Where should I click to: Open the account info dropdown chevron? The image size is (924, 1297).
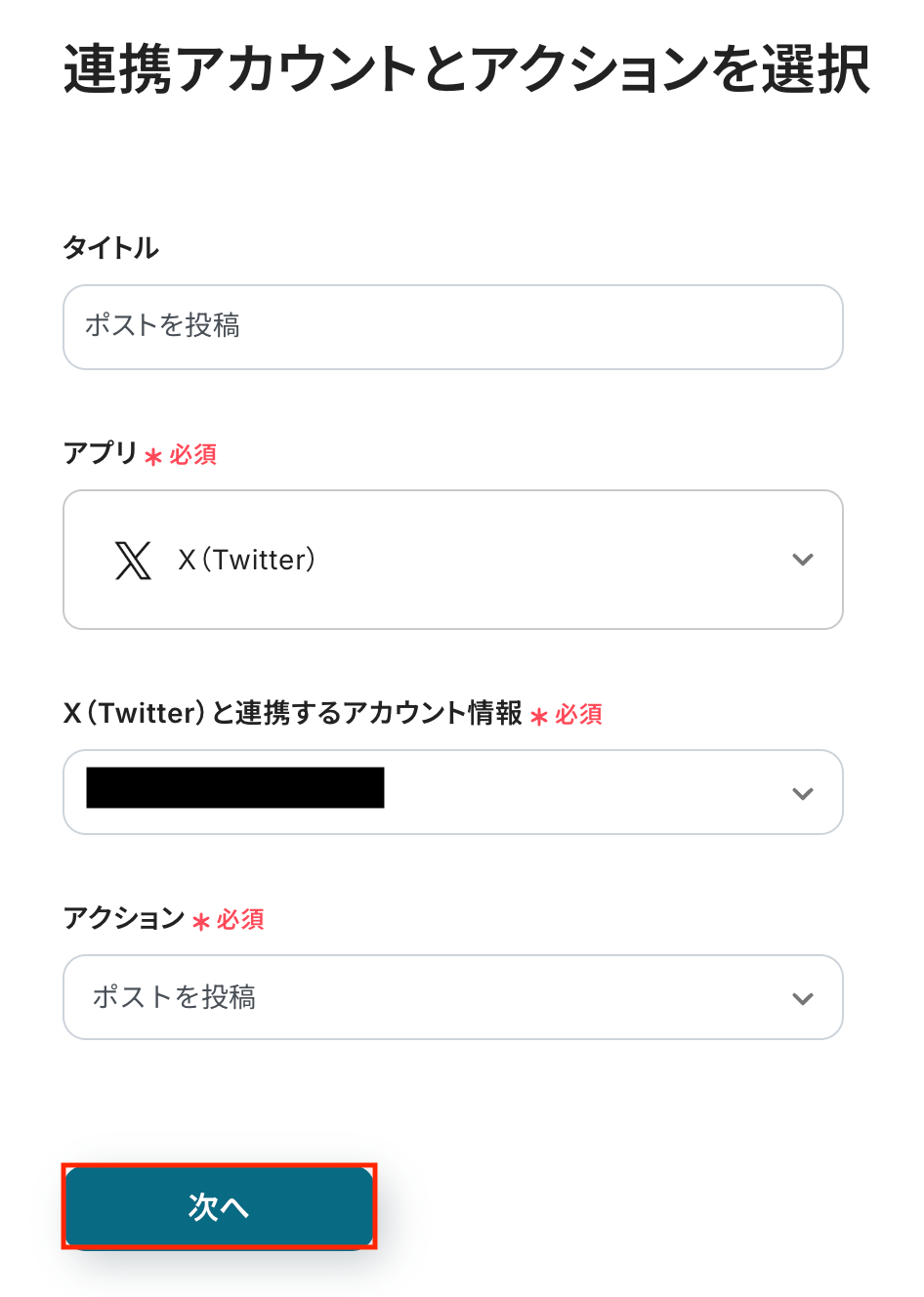click(x=802, y=793)
